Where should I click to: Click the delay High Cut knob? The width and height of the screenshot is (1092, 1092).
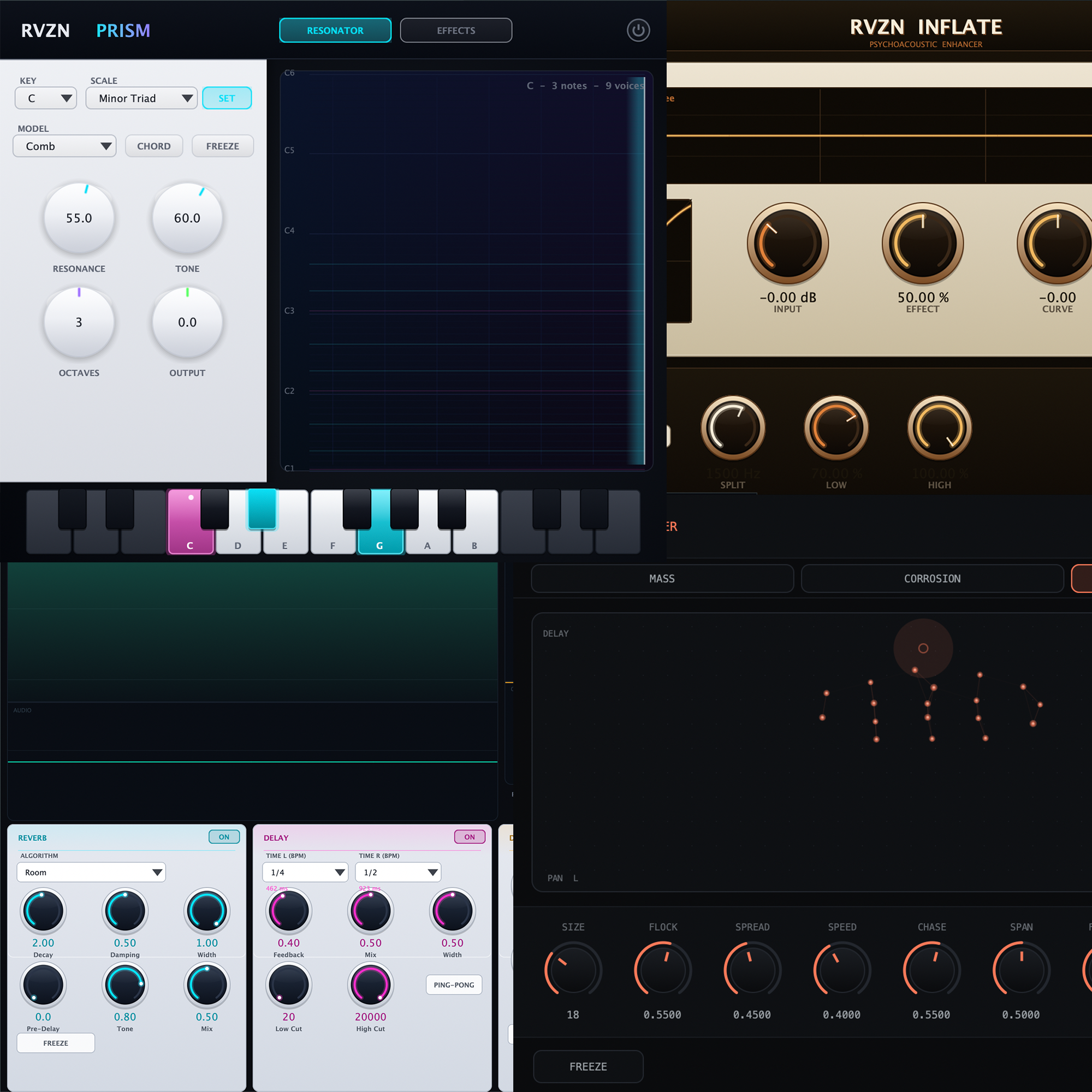[x=371, y=985]
